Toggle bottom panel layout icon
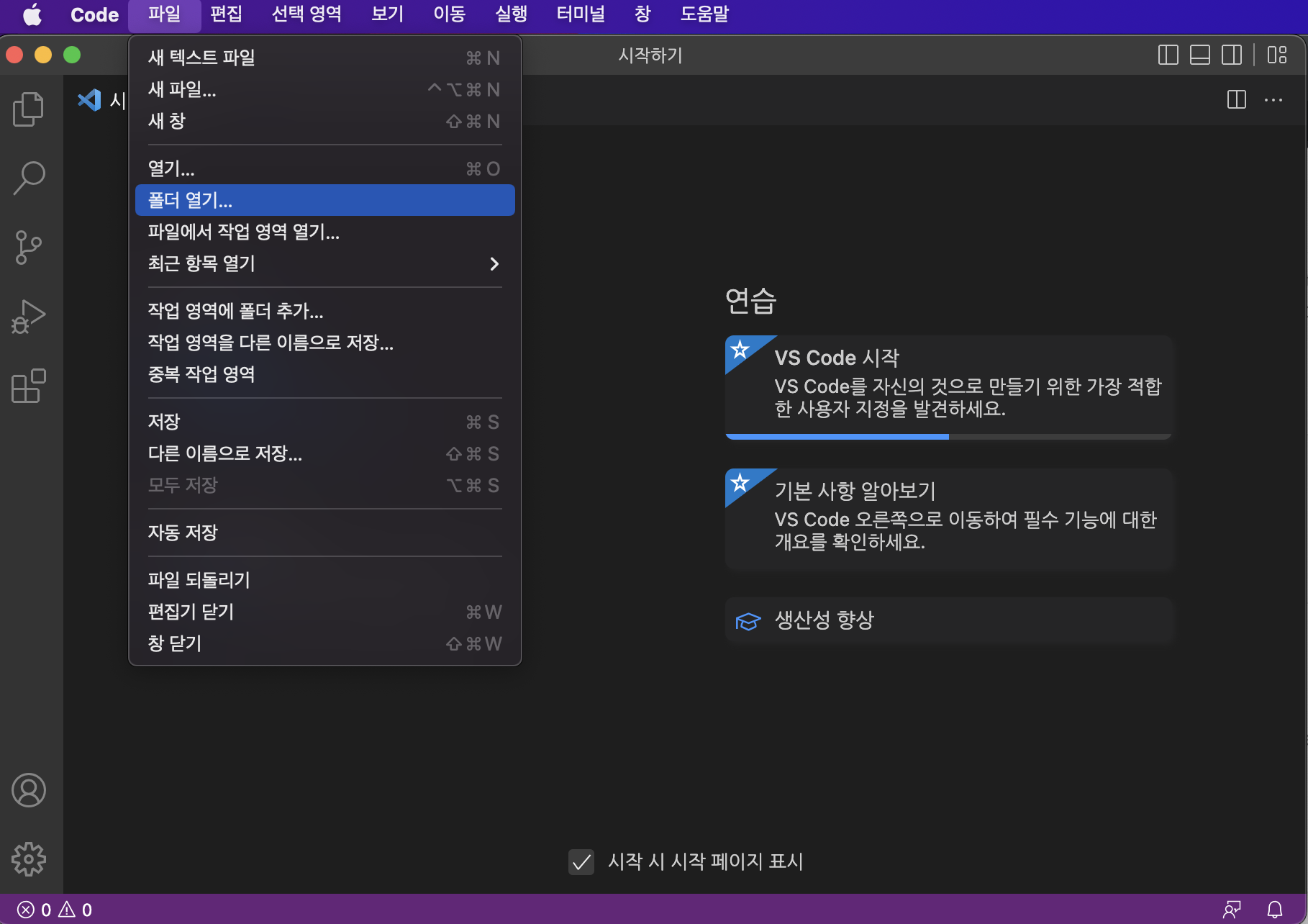This screenshot has width=1308, height=924. pyautogui.click(x=1200, y=55)
